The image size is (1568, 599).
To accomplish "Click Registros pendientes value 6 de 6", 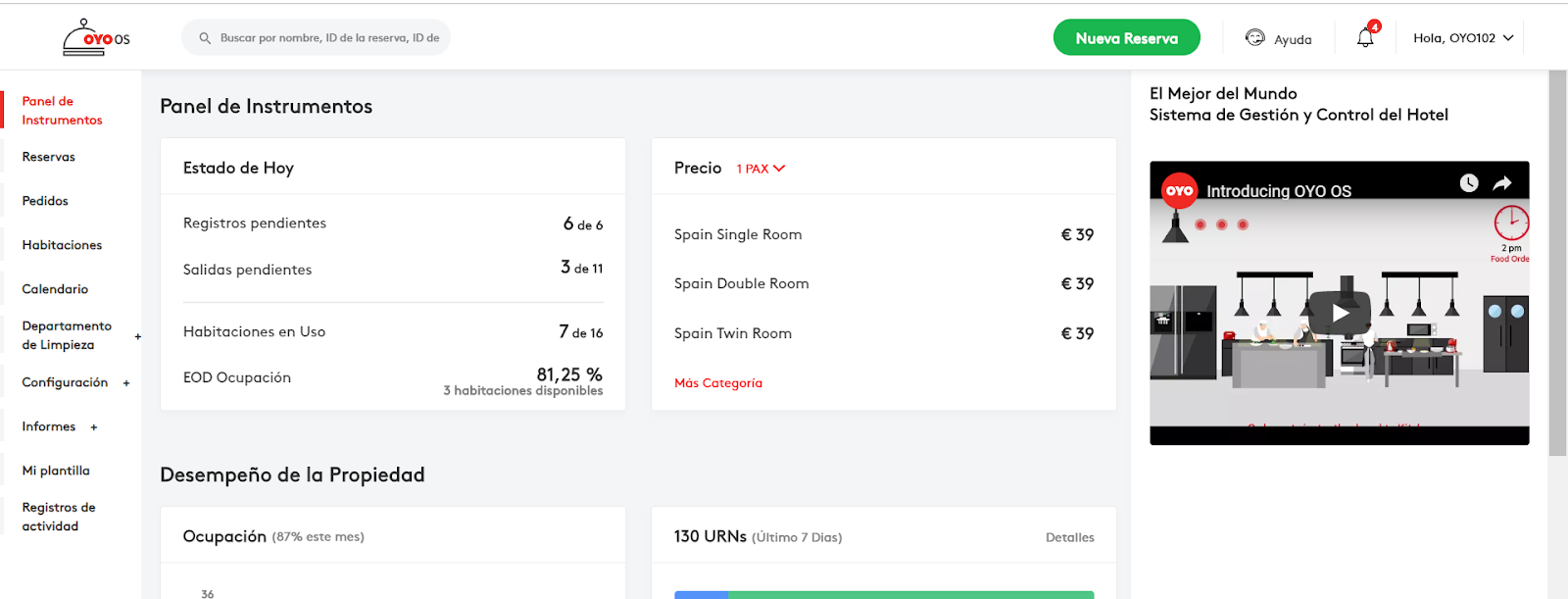I will click(x=583, y=224).
